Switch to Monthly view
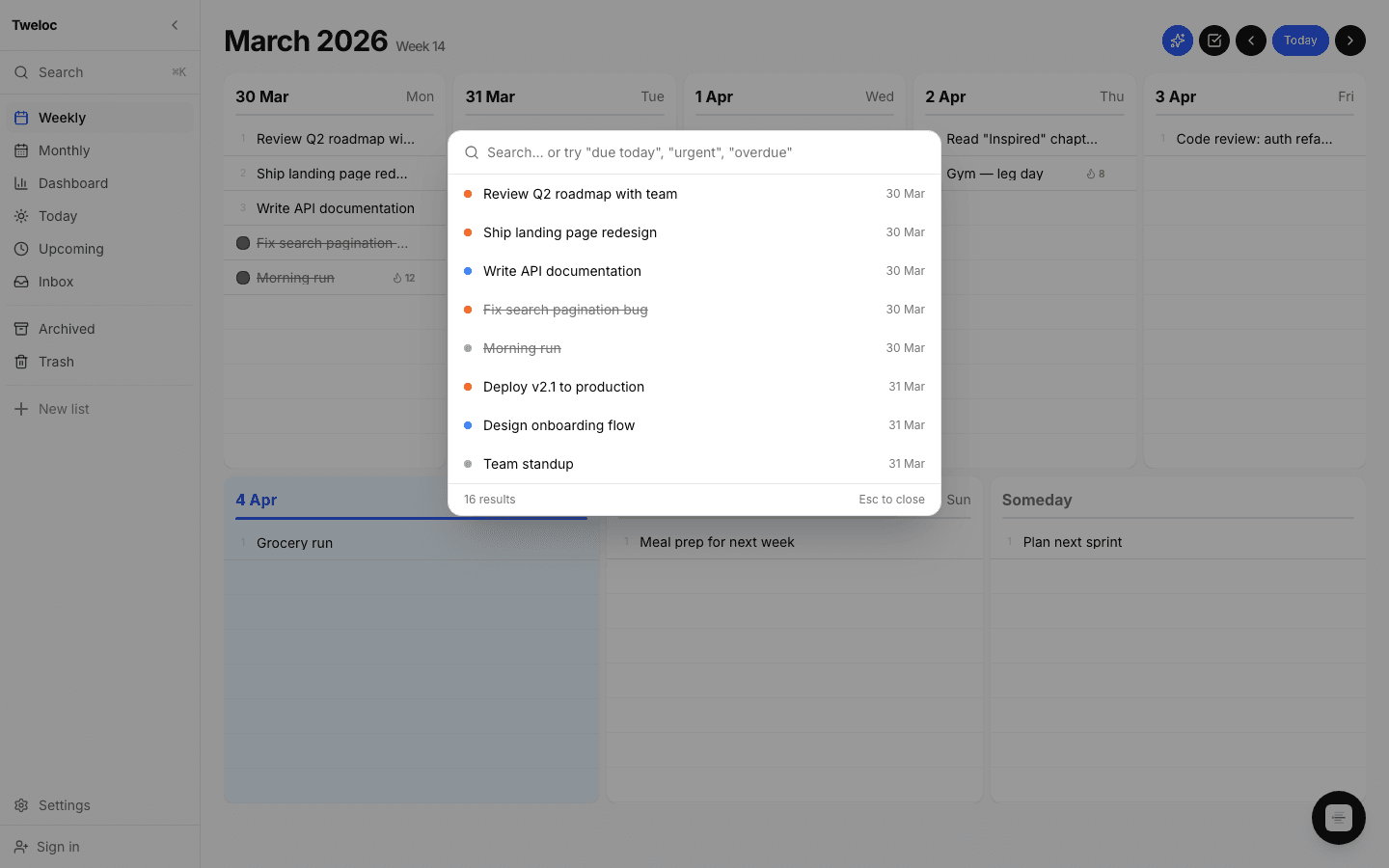Screen dimensions: 1389x868 (64, 150)
